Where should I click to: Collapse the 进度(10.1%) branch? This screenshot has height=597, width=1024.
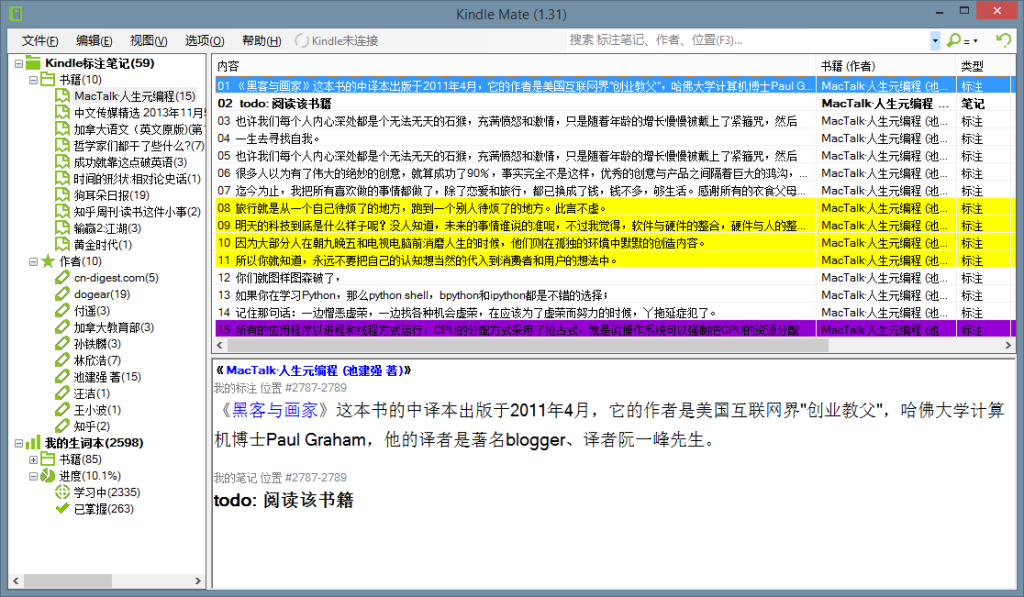click(33, 476)
